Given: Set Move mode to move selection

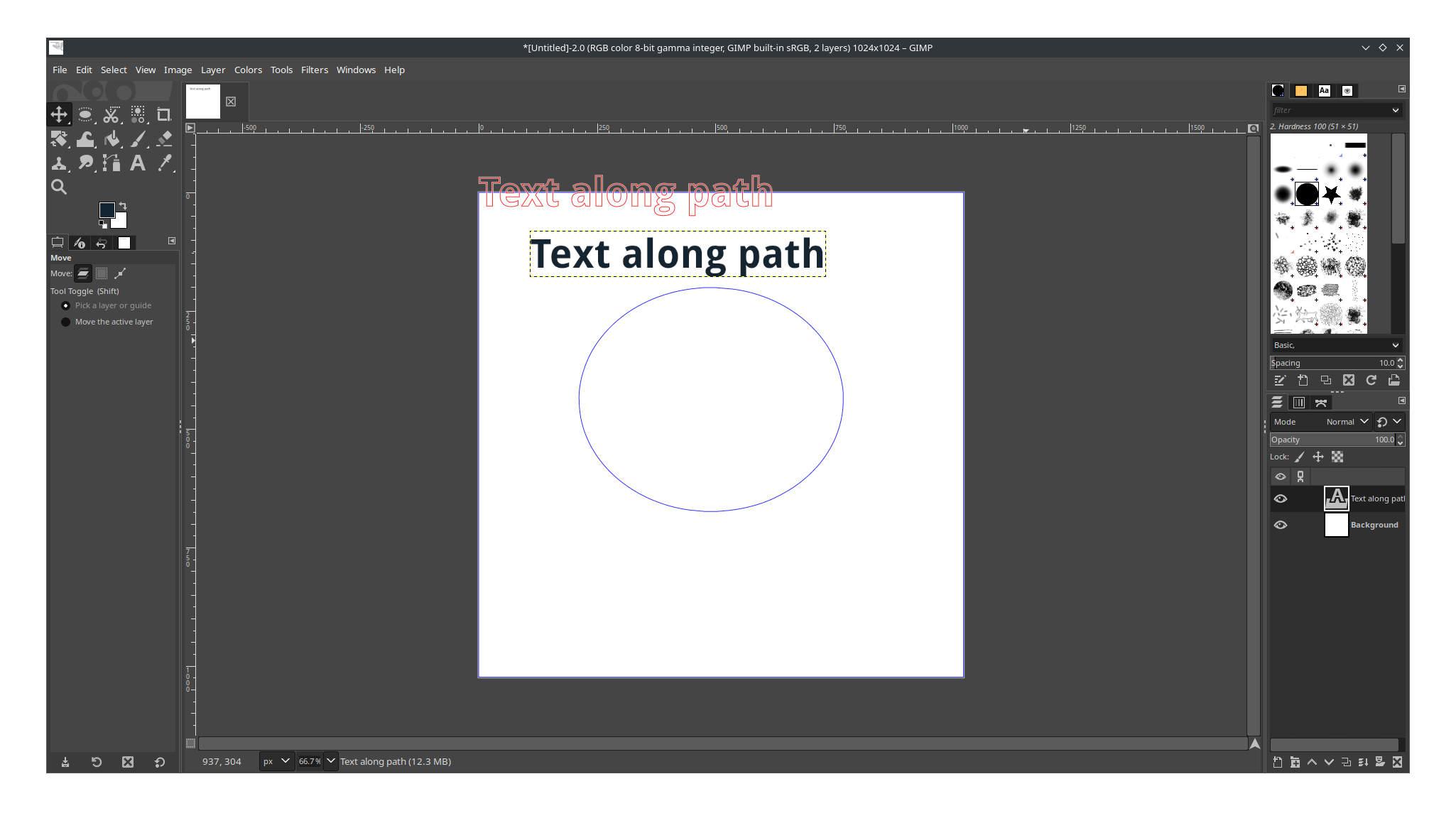Looking at the screenshot, I should 102,273.
